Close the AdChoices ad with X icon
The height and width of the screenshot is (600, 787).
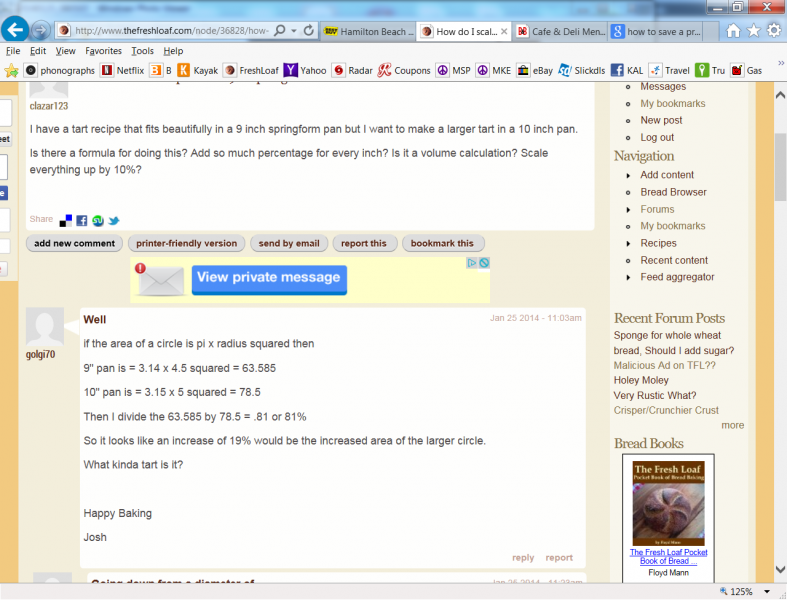pyautogui.click(x=484, y=263)
